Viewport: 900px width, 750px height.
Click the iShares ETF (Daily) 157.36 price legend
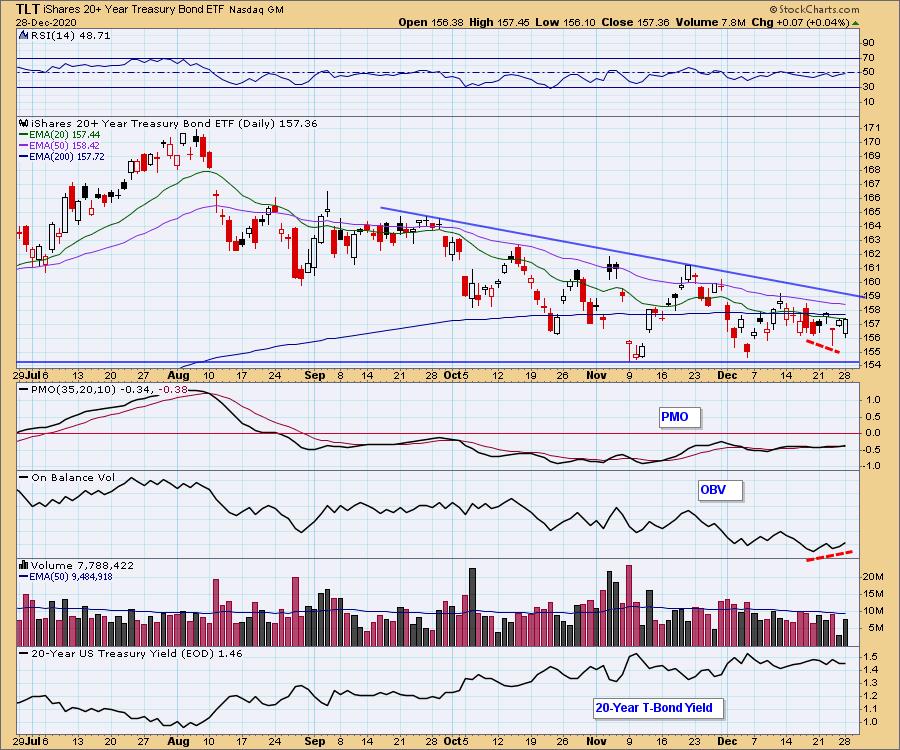pos(174,123)
